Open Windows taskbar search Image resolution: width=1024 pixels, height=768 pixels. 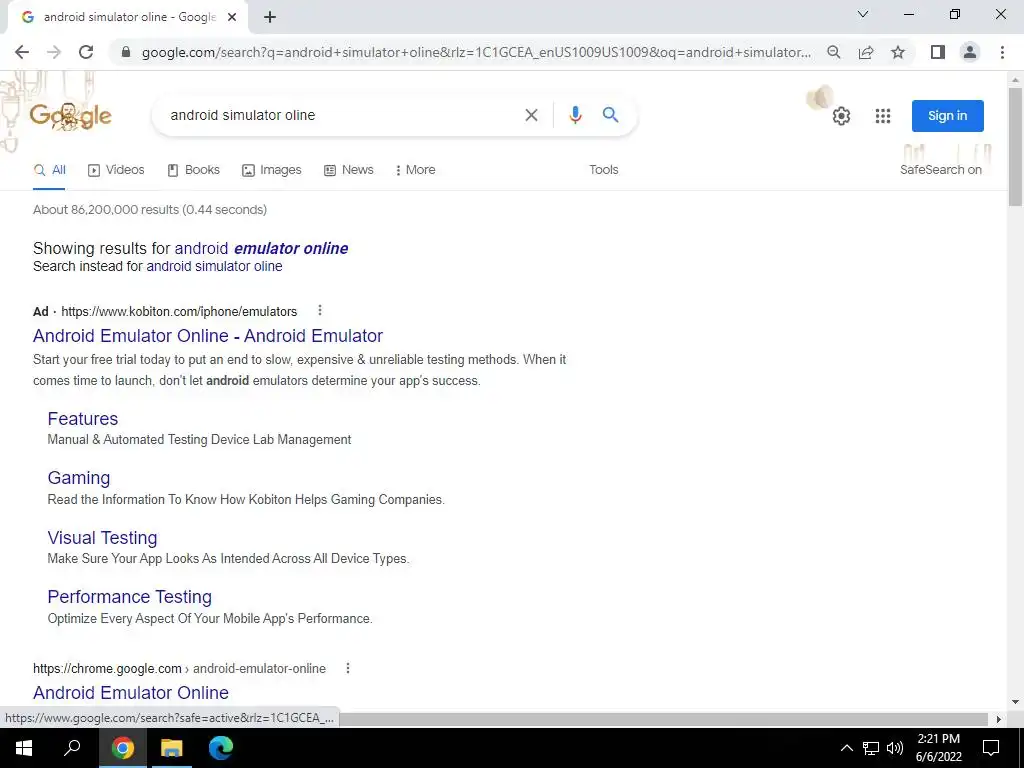(x=72, y=748)
